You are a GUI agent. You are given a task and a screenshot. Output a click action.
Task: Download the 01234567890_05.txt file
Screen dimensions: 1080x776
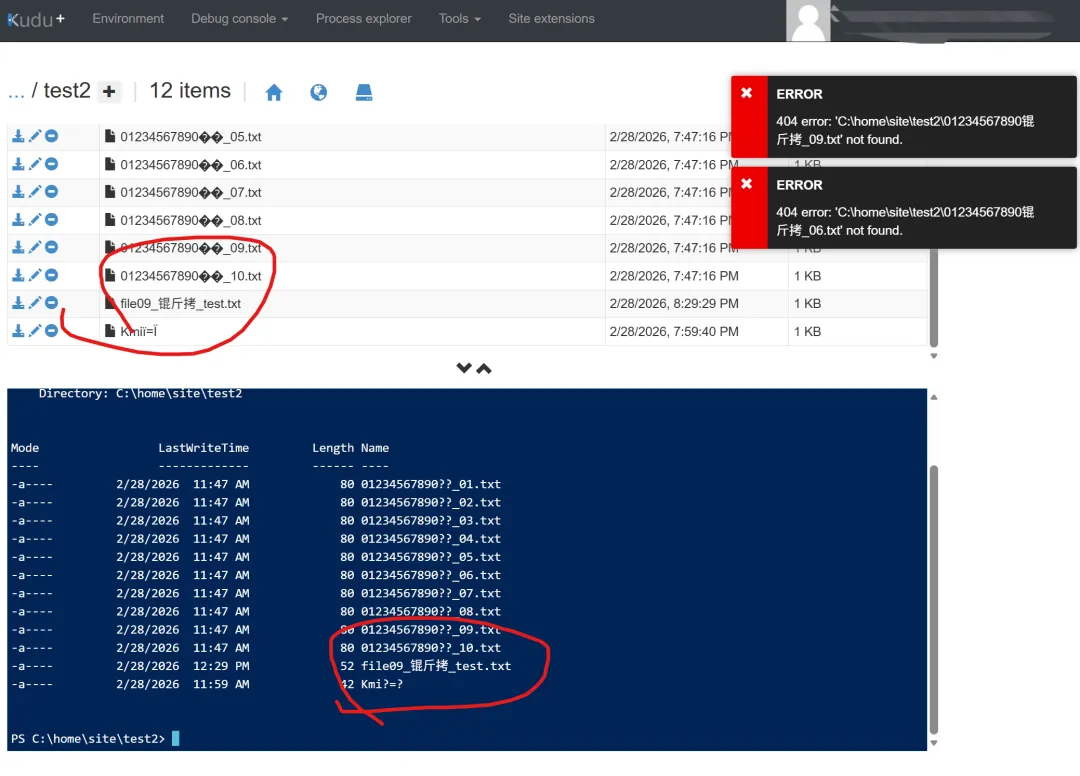coord(18,136)
